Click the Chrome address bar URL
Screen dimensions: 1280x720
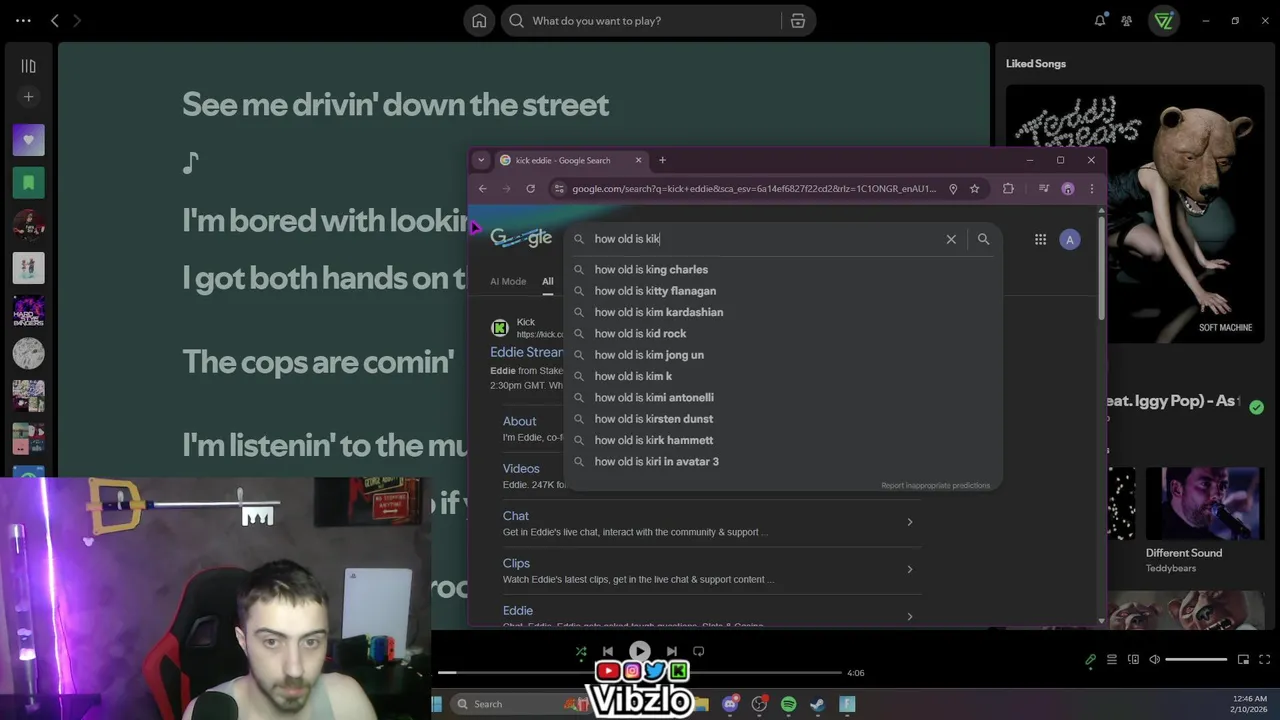click(754, 188)
